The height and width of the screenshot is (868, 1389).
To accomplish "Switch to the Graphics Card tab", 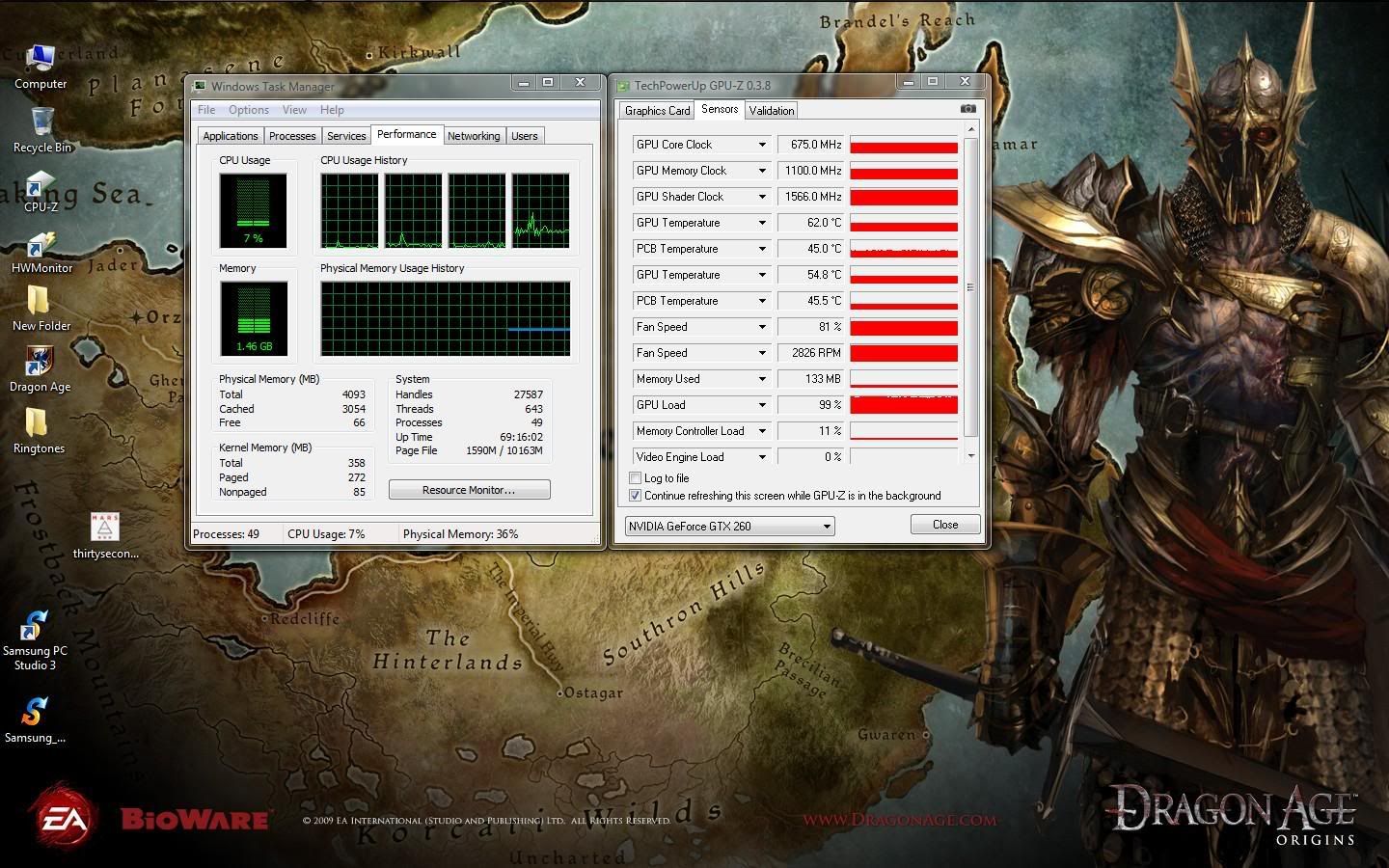I will pos(657,111).
